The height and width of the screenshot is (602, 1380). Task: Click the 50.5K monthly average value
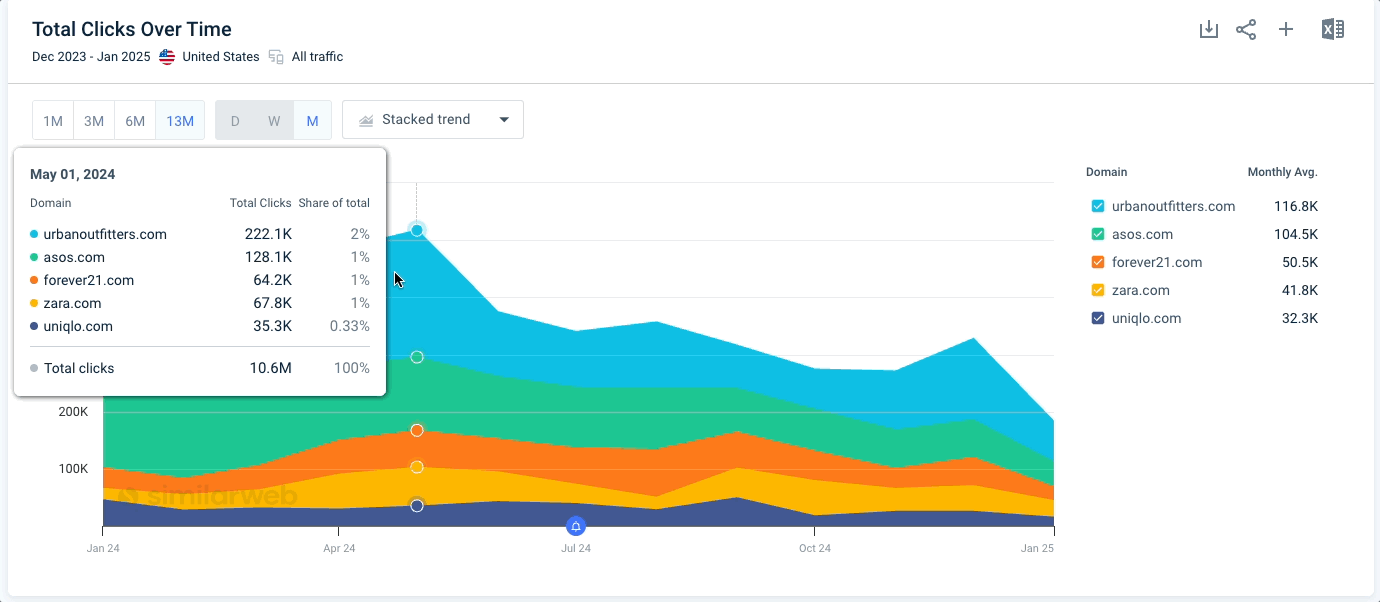[1299, 262]
